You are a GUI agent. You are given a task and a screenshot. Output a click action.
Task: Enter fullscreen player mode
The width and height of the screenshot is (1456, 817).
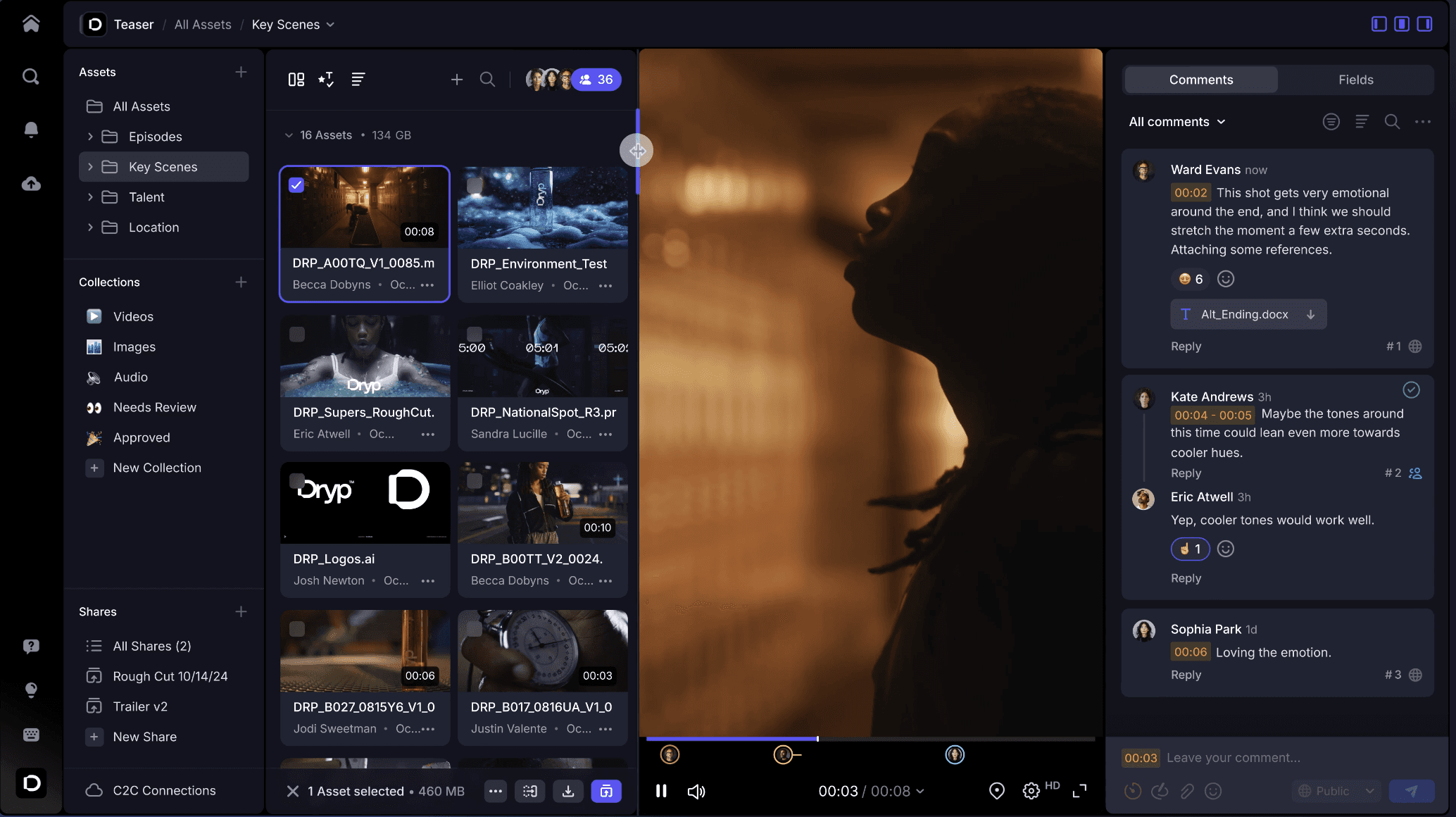[1079, 791]
